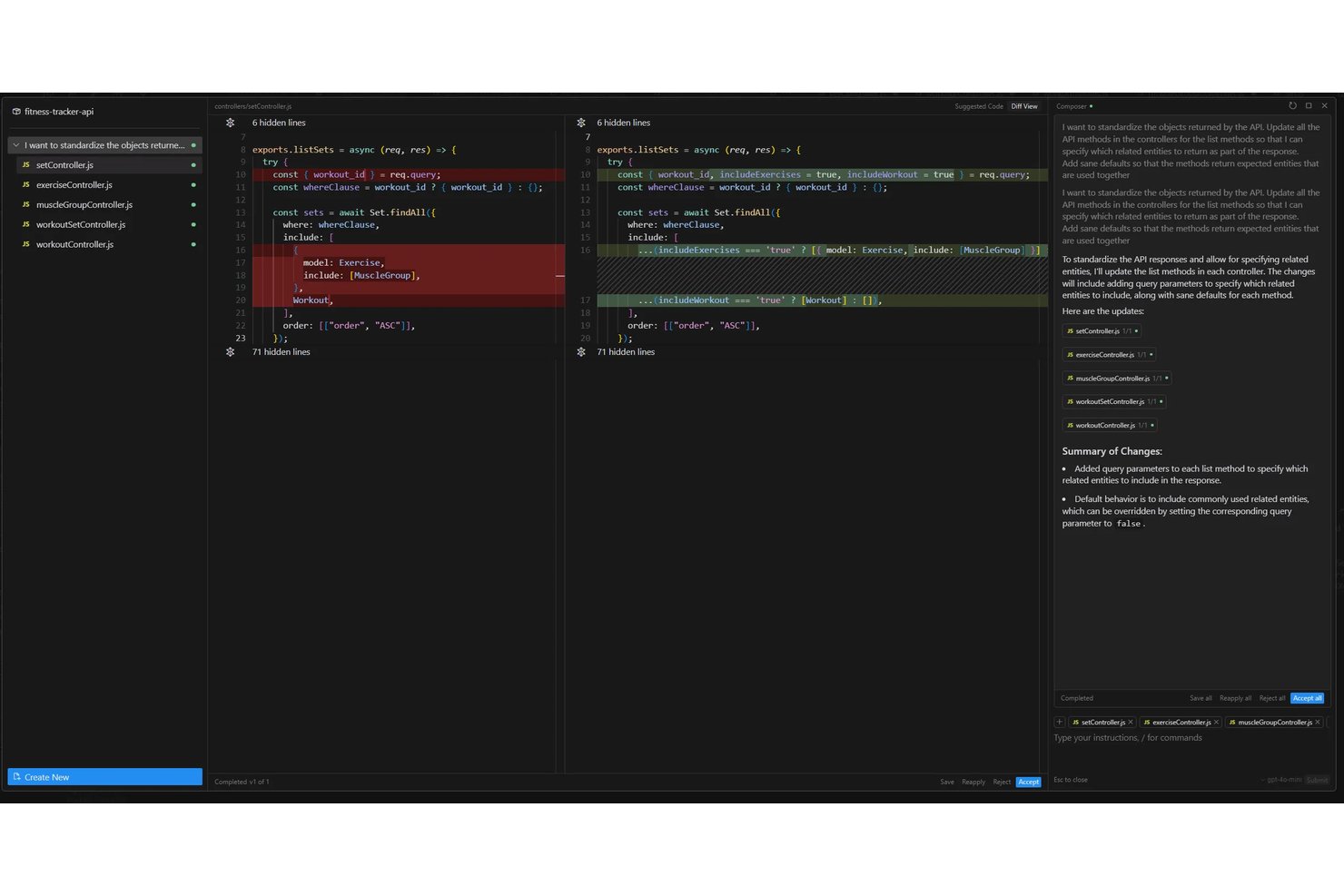1344x896 pixels.
Task: Switch to the Suggested Code view
Action: 979,106
